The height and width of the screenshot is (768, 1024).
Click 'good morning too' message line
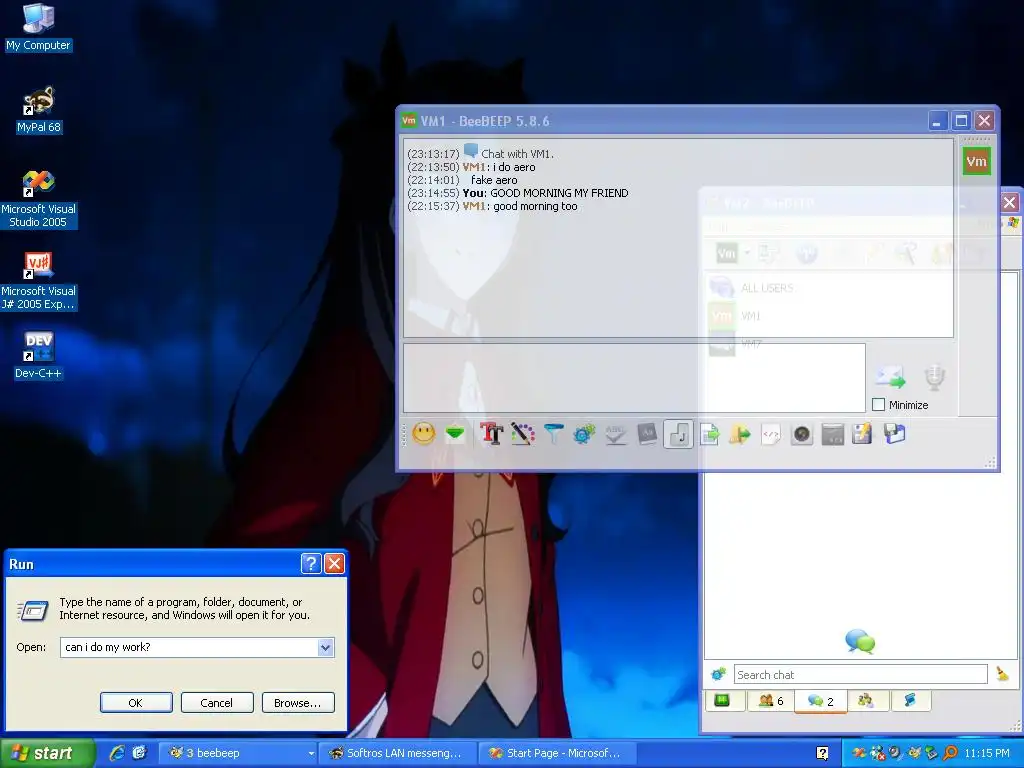tap(492, 206)
